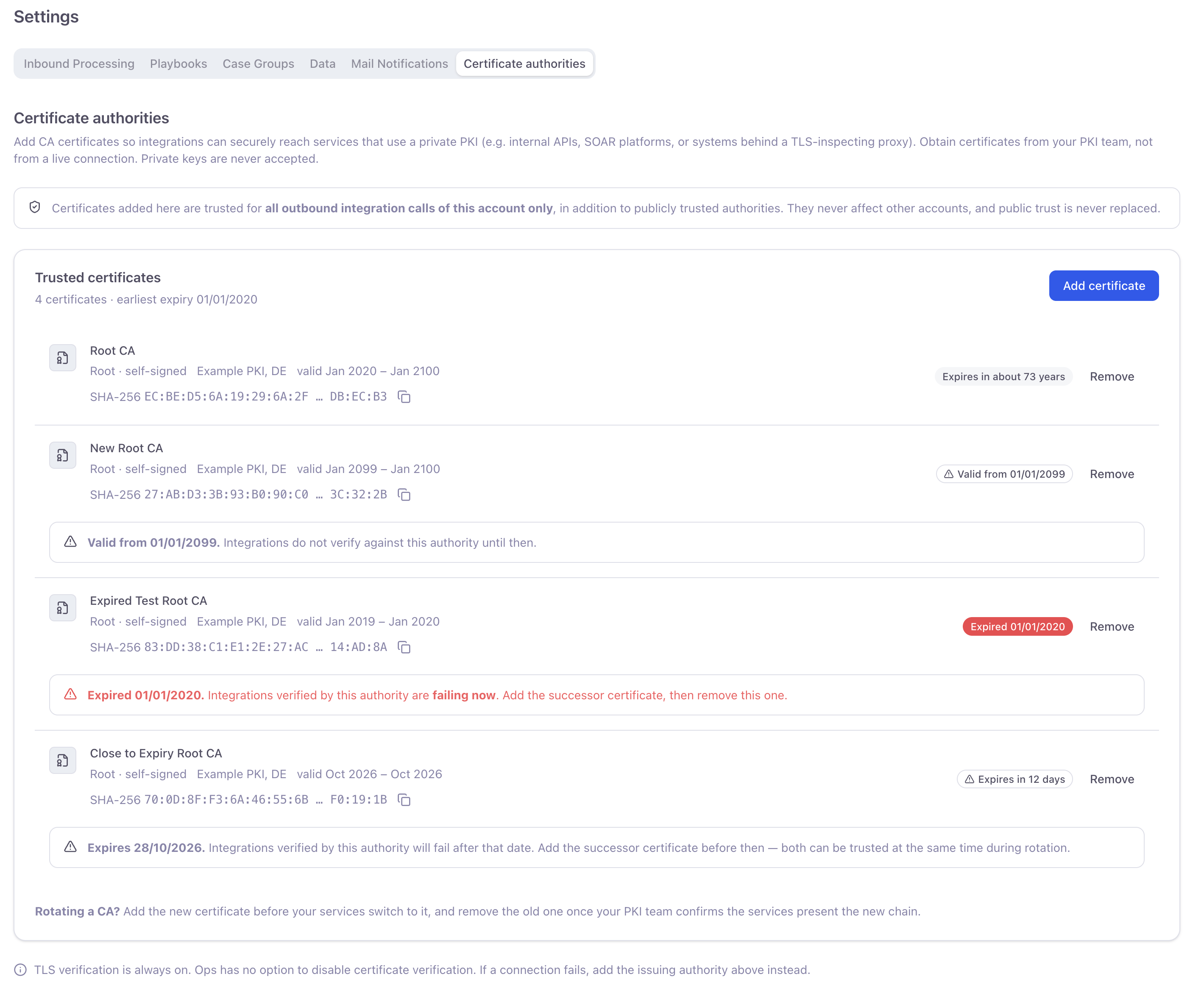Viewport: 1204px width, 996px height.
Task: Copy the Root CA SHA-256 fingerprint
Action: pos(404,397)
